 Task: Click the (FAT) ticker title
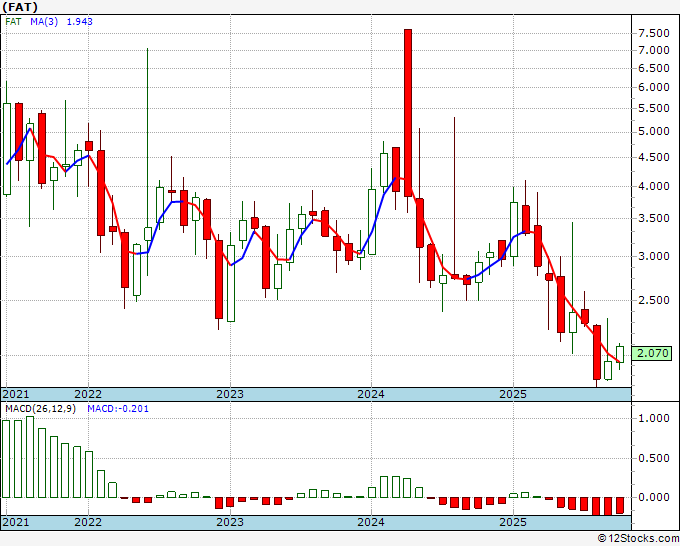20,7
